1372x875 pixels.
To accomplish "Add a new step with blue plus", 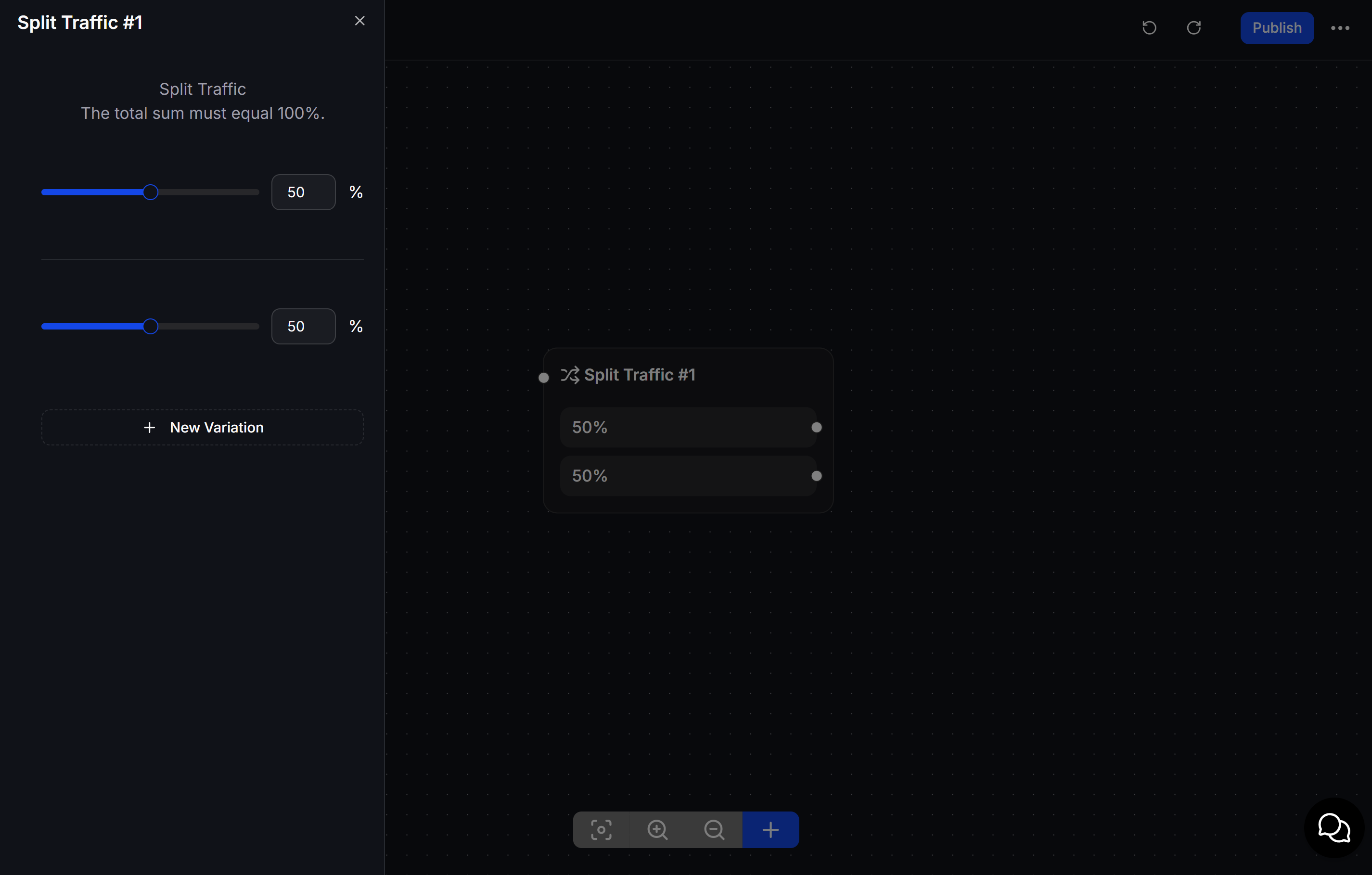I will [770, 829].
